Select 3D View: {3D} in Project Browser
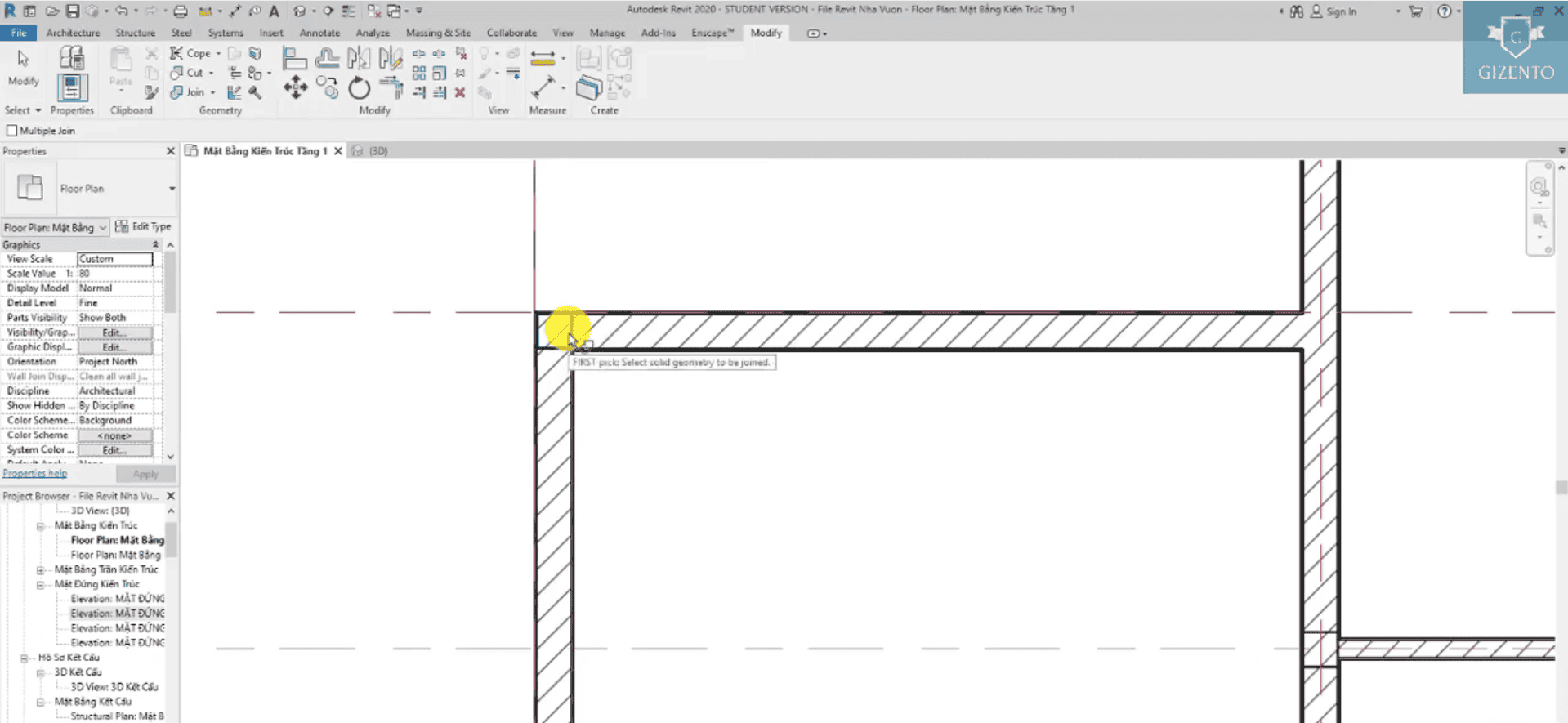Viewport: 1568px width, 723px height. (x=100, y=511)
